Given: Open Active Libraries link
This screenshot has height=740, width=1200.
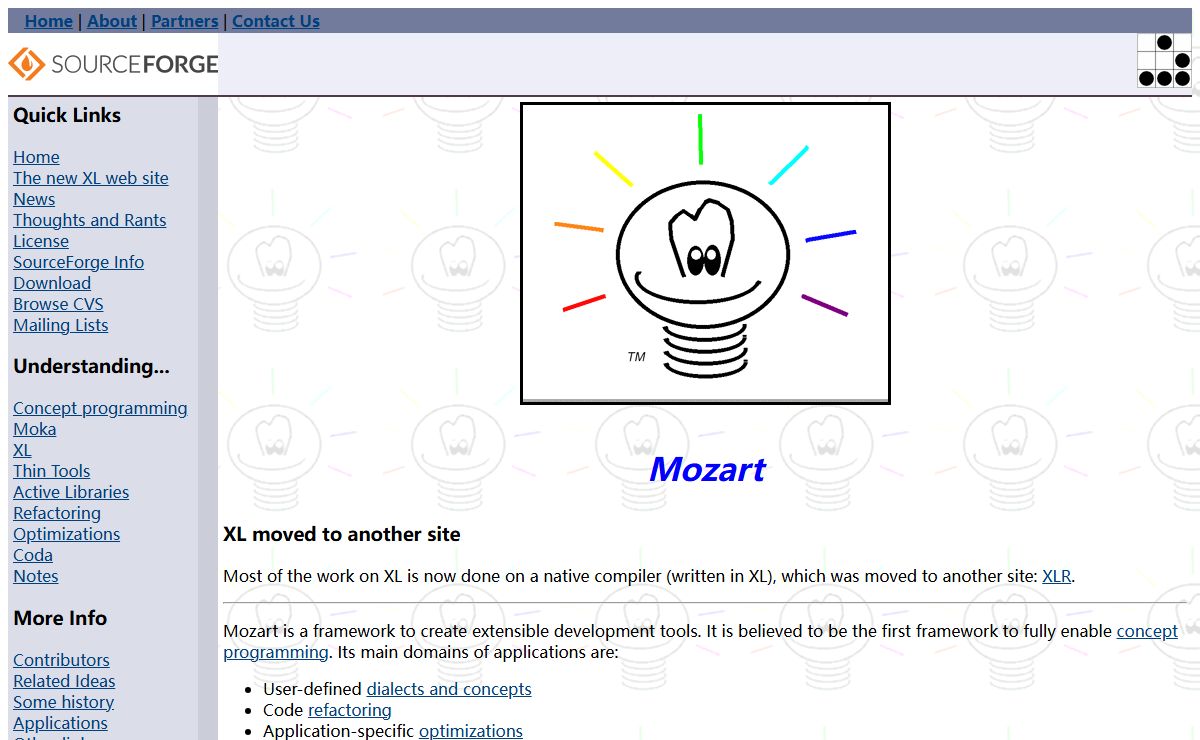Looking at the screenshot, I should [71, 492].
